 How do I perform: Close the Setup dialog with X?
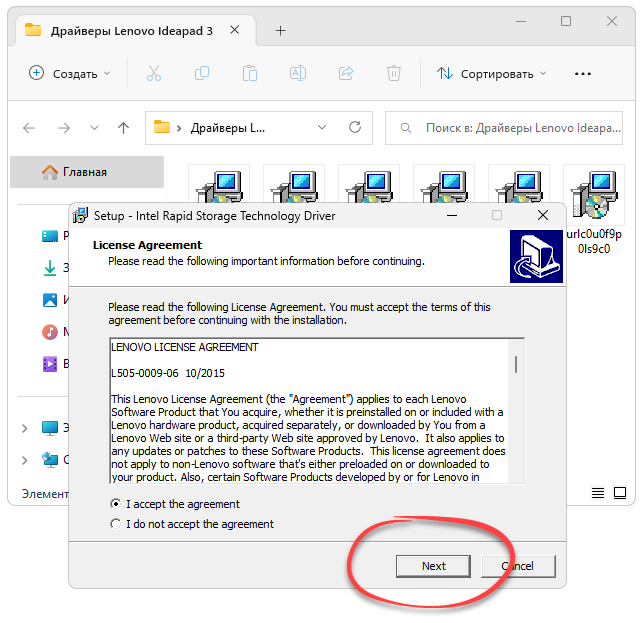click(543, 215)
